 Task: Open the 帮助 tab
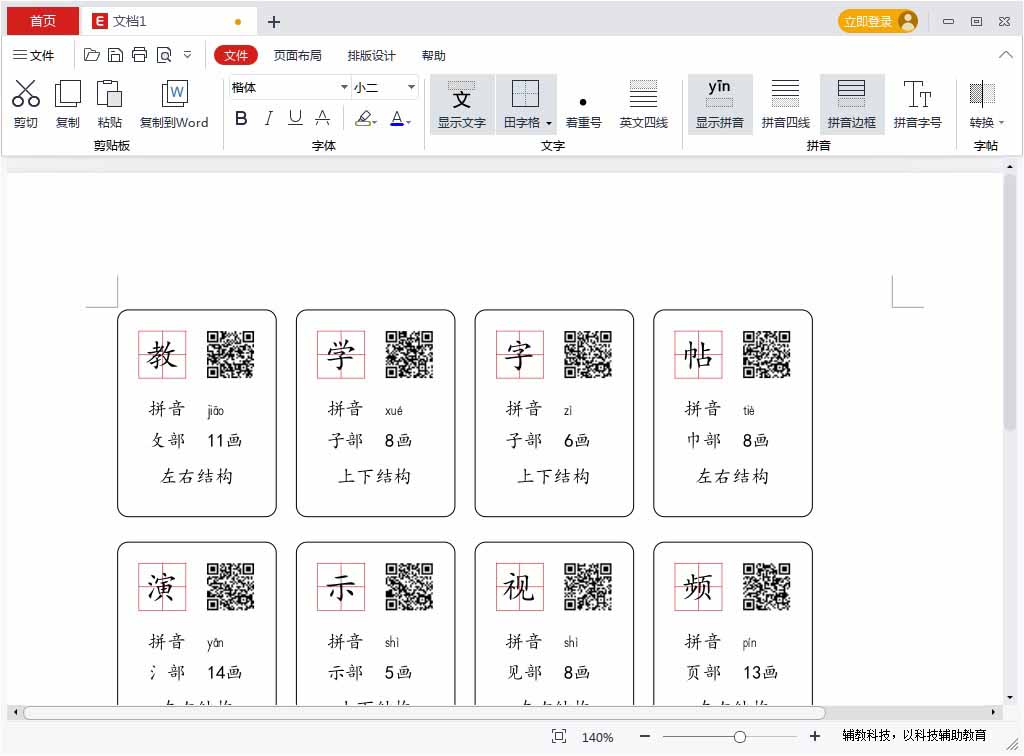[x=434, y=55]
